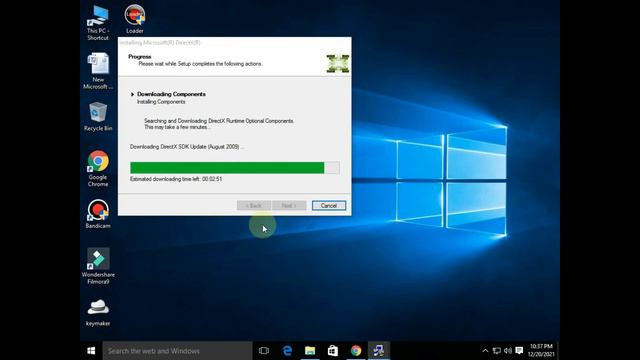Click the green download progress bar
Viewport: 640px width, 360px height.
pyautogui.click(x=235, y=168)
